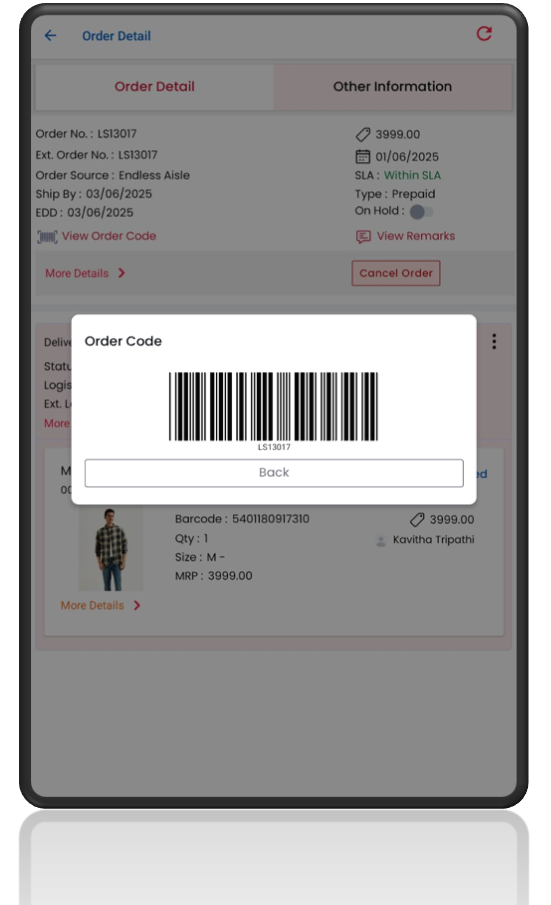
Task: Switch to the Other Information tab
Action: tap(392, 87)
